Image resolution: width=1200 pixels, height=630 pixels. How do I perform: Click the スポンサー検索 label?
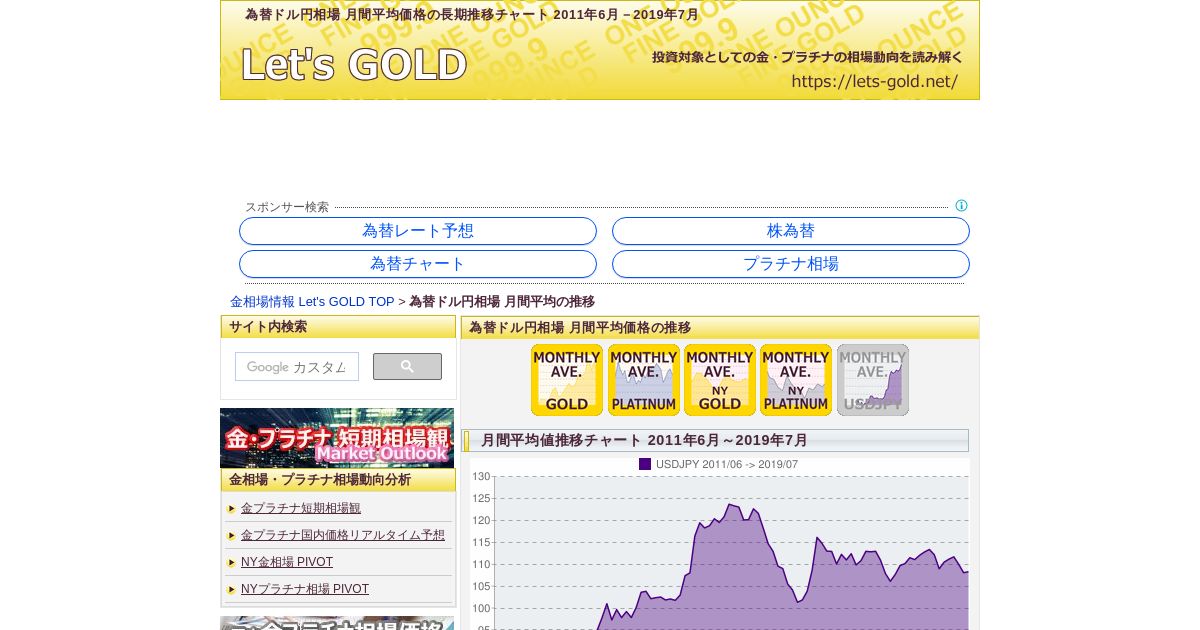tap(287, 207)
